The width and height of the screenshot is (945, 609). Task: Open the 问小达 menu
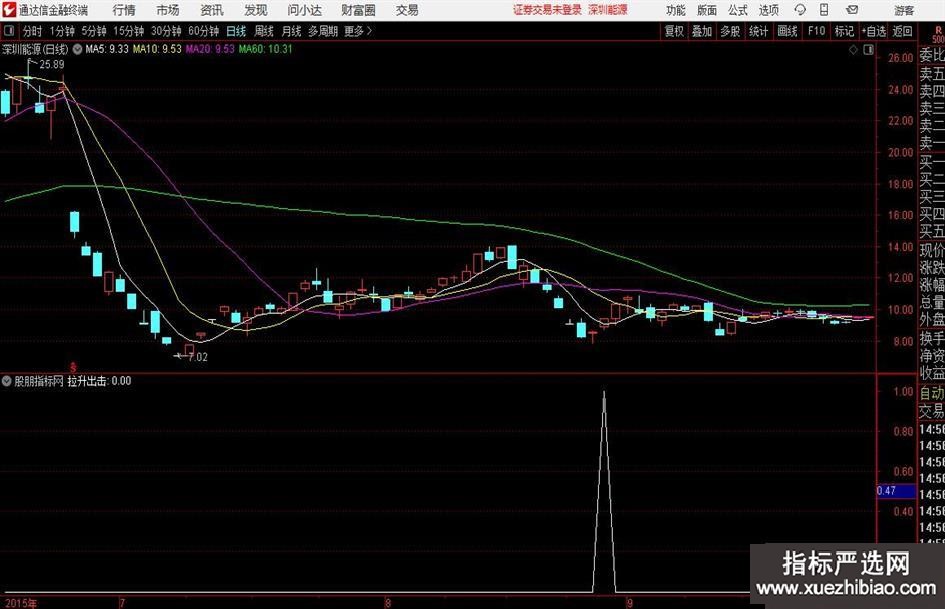click(x=304, y=10)
